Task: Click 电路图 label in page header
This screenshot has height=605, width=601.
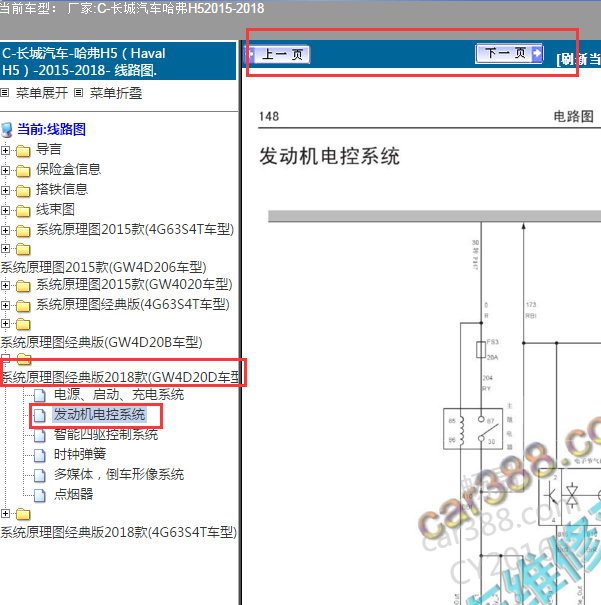Action: 574,116
